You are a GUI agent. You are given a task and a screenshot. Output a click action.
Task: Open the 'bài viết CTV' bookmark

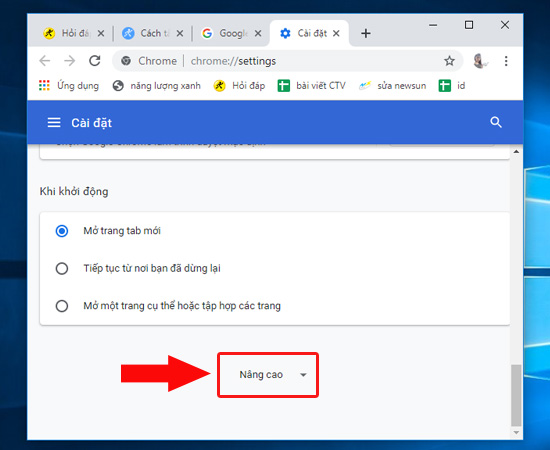311,86
